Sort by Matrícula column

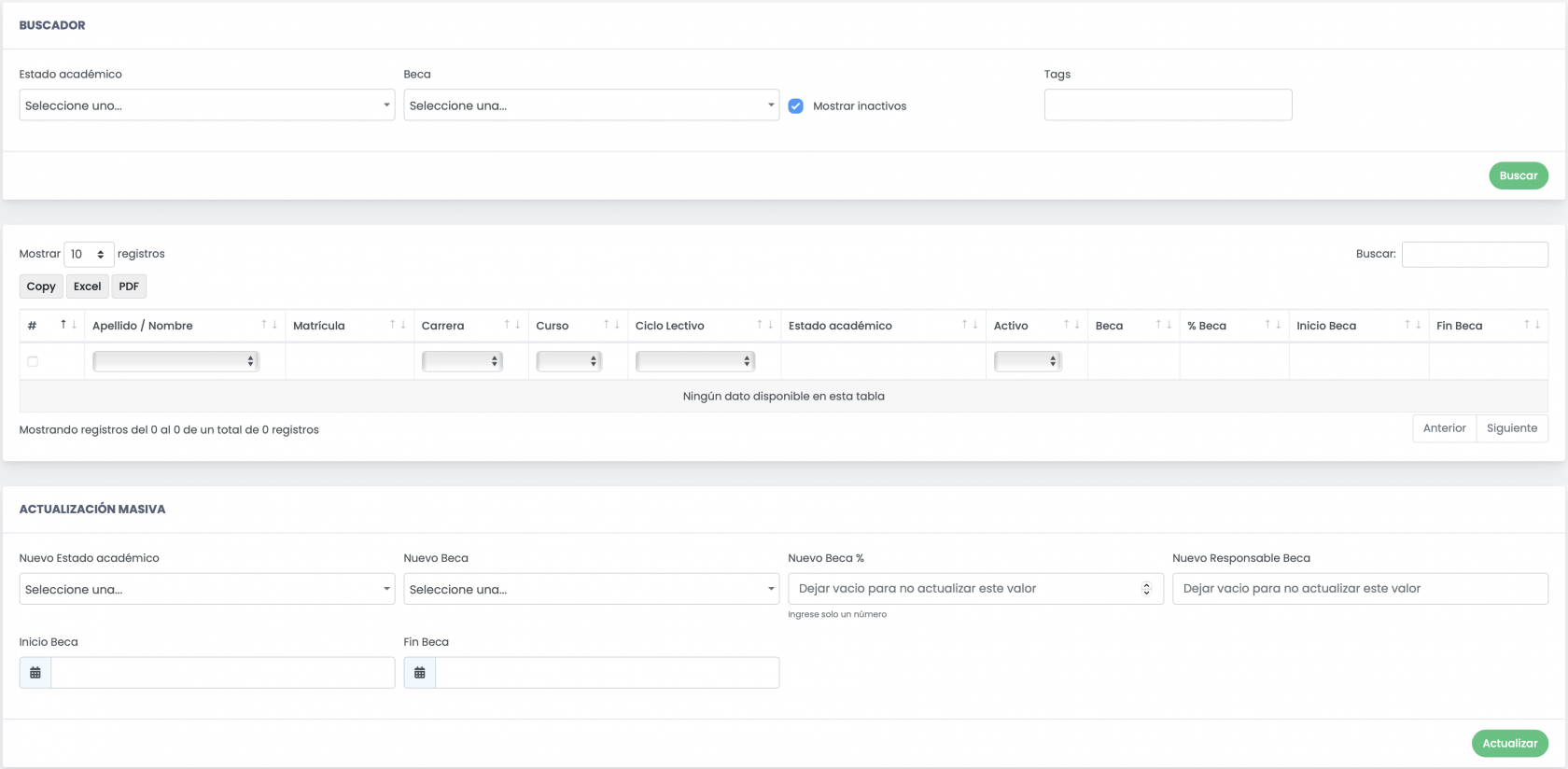click(350, 326)
